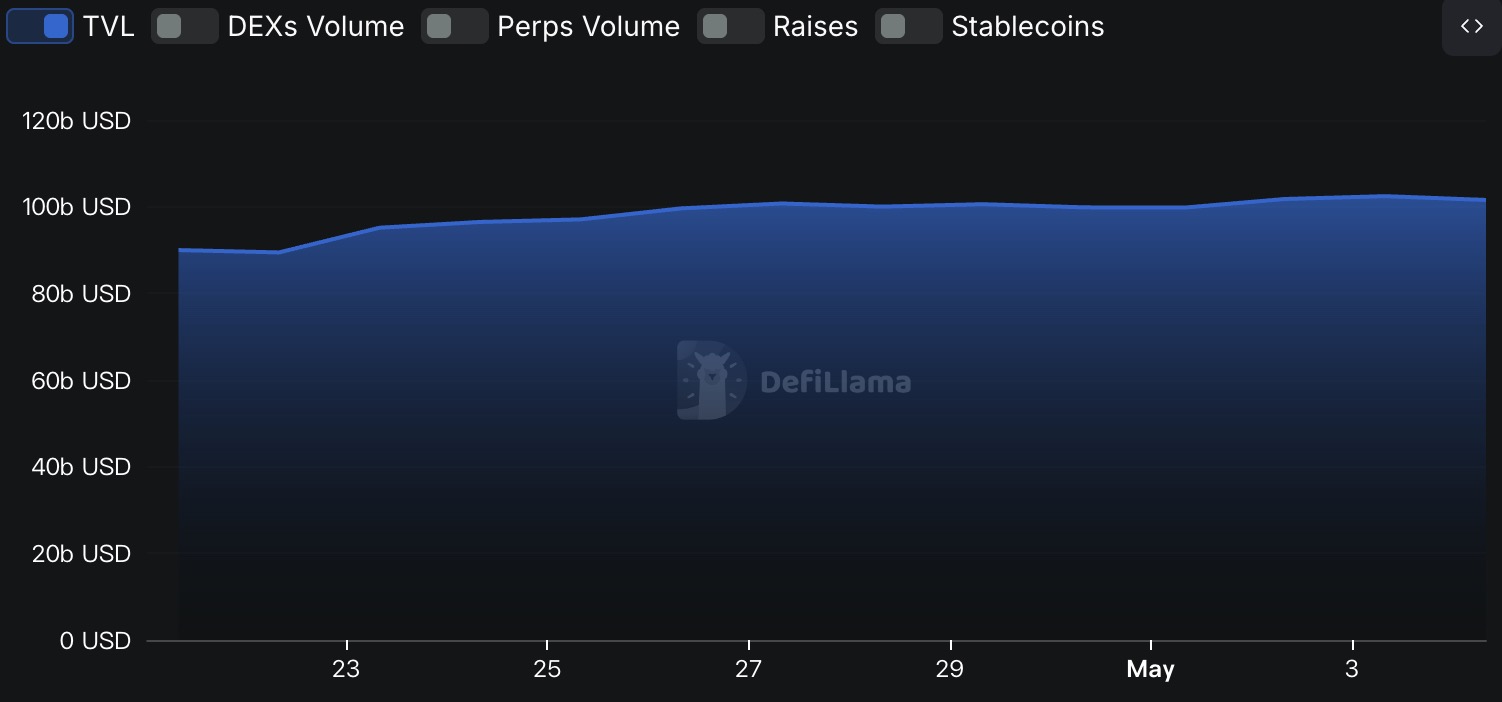Click the 27 date tick label
The image size is (1502, 702).
pyautogui.click(x=748, y=669)
